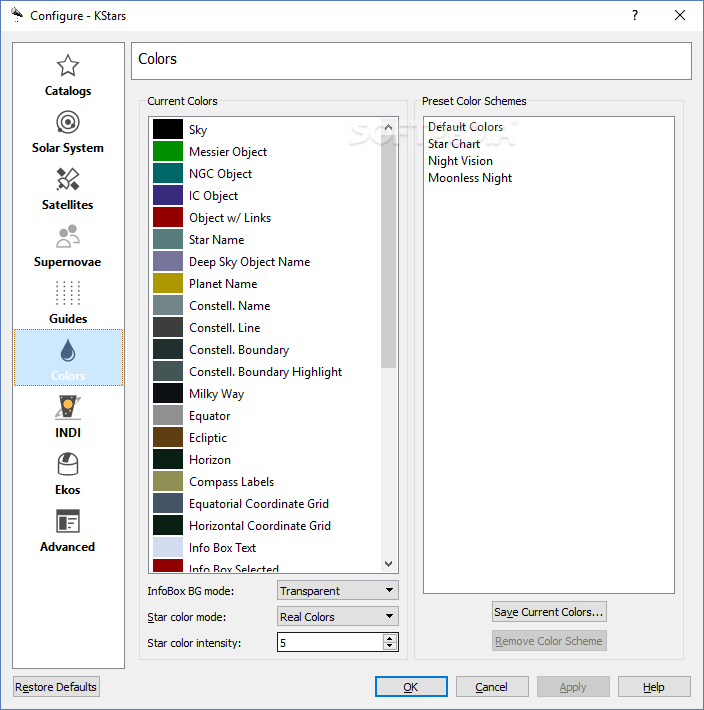704x710 pixels.
Task: Click the Constell. Boundary dark swatch
Action: [x=168, y=350]
